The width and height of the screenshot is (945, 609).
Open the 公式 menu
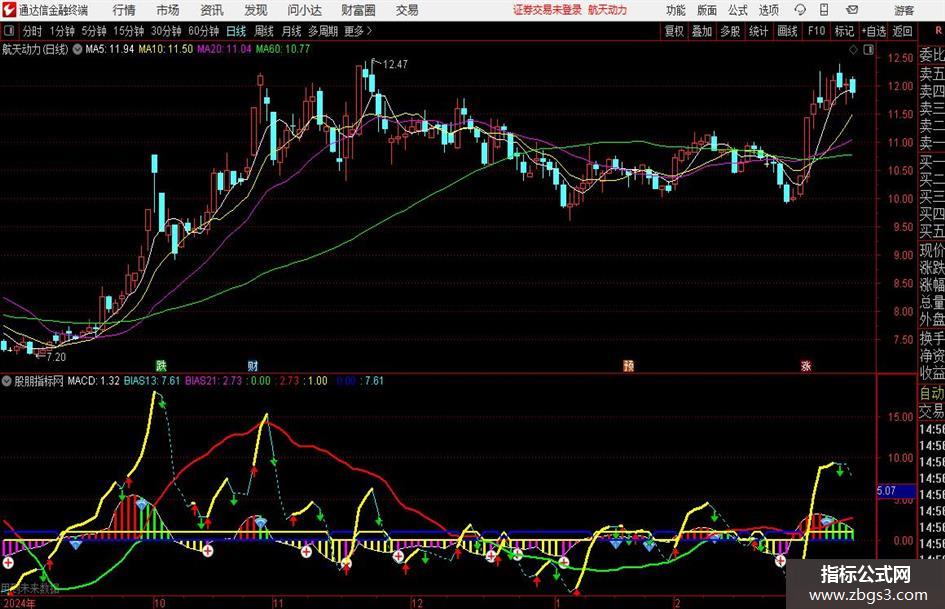pos(738,10)
